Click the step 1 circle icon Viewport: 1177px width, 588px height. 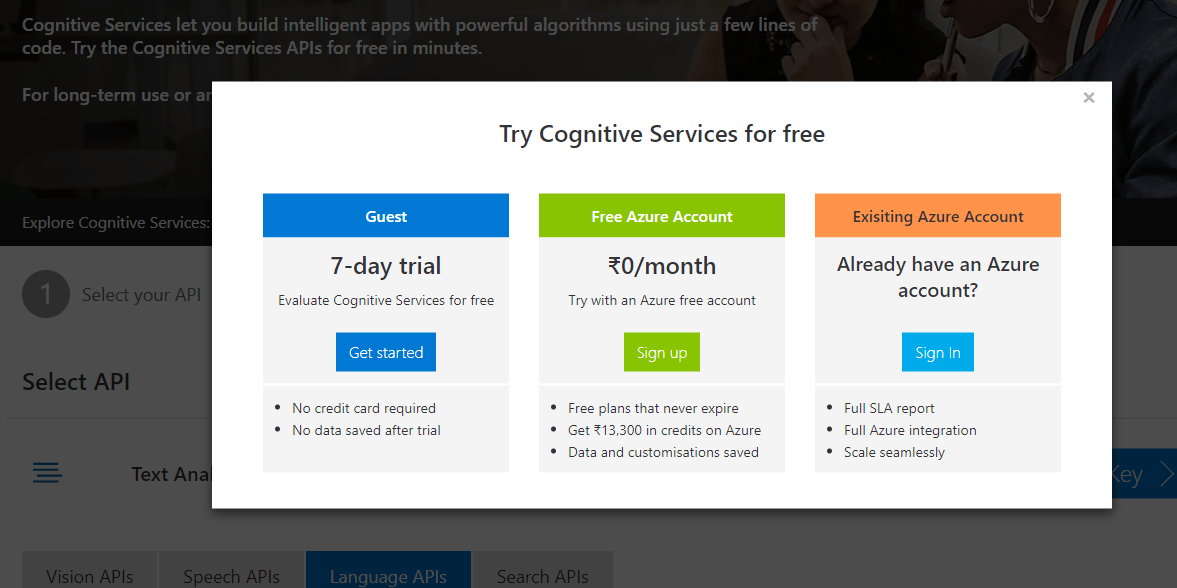point(46,294)
